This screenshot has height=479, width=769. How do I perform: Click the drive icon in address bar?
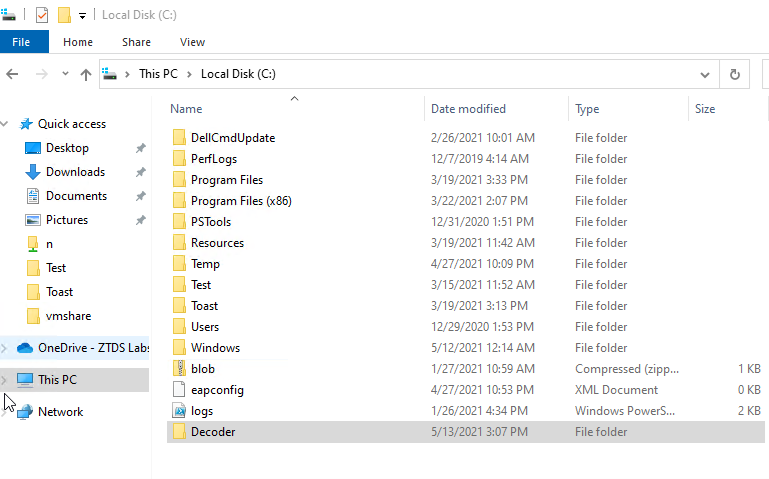[x=110, y=74]
